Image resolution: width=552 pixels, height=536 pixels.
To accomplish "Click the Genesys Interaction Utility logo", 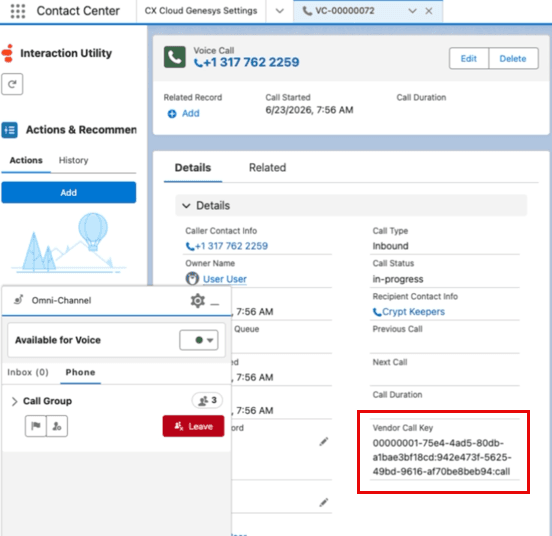I will click(8, 53).
